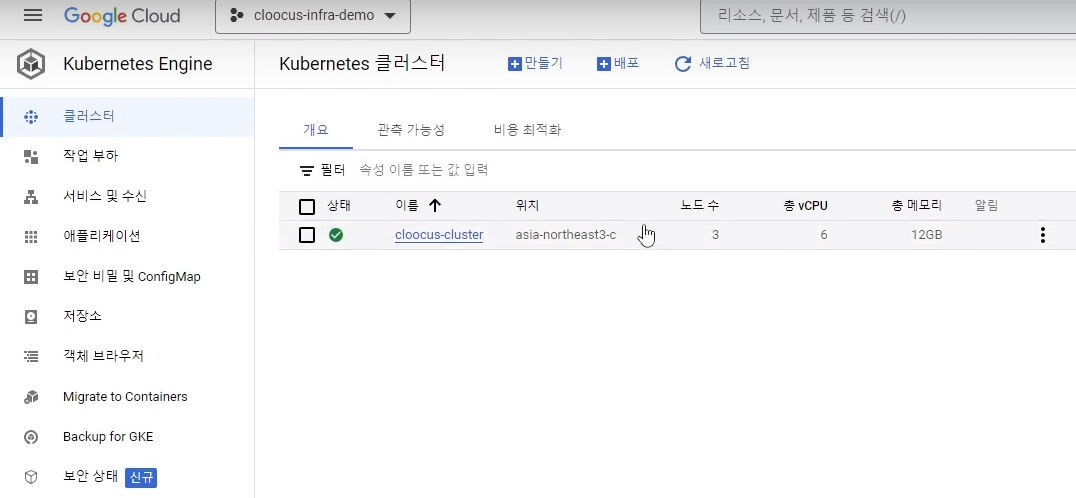This screenshot has height=498, width=1076.
Task: Click the 위치 column header
Action: click(527, 205)
